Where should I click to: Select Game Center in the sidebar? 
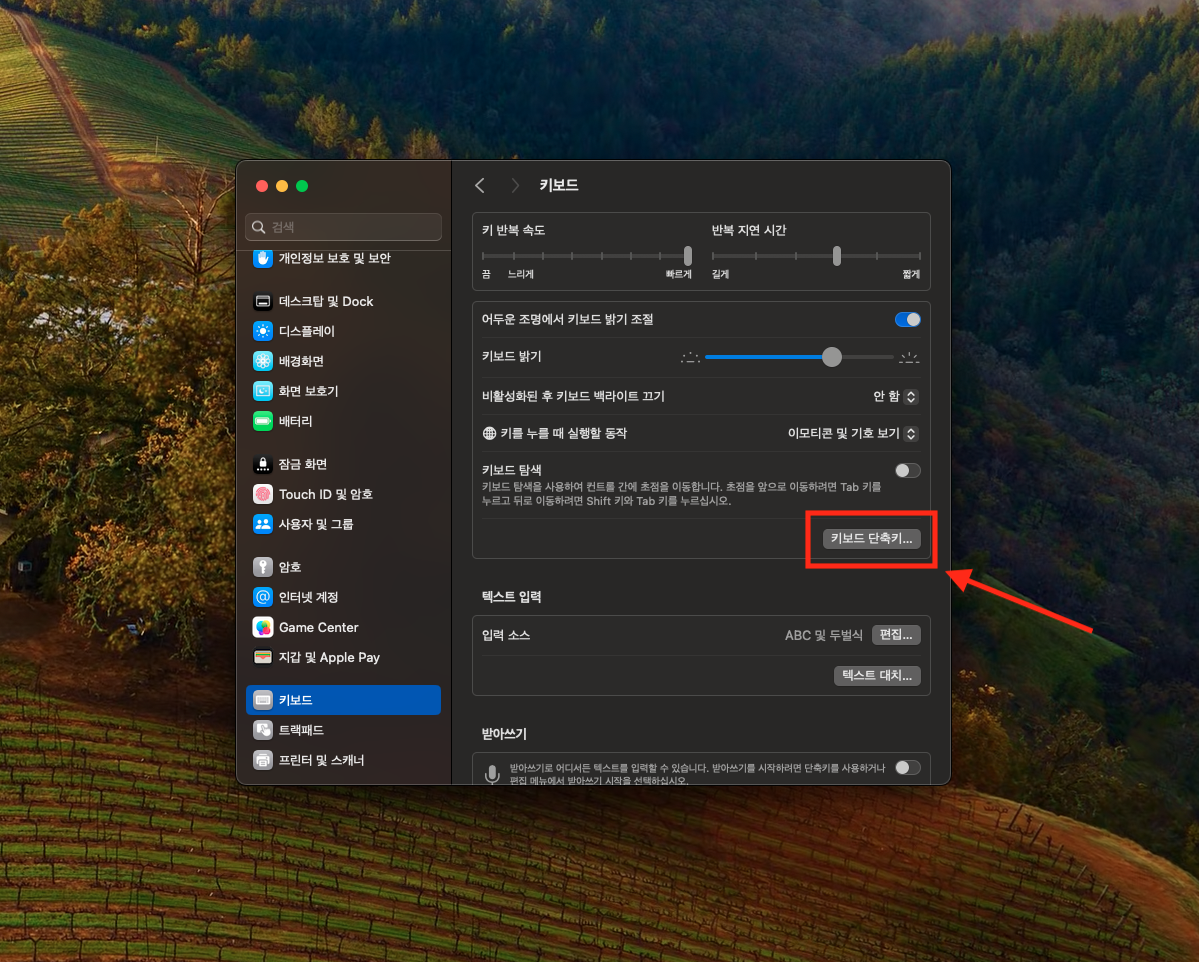click(343, 627)
